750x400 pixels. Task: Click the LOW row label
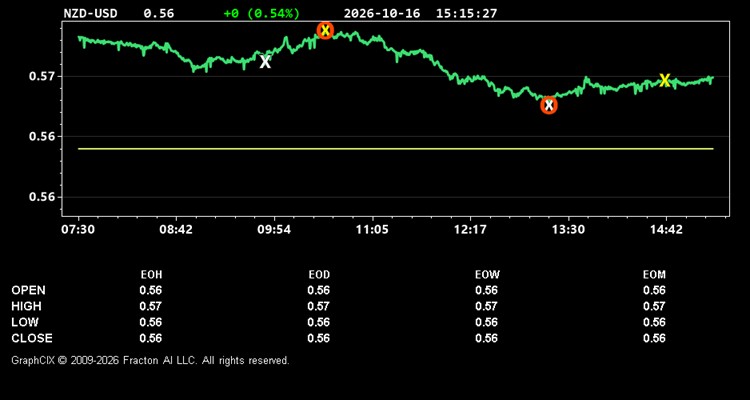tap(25, 322)
